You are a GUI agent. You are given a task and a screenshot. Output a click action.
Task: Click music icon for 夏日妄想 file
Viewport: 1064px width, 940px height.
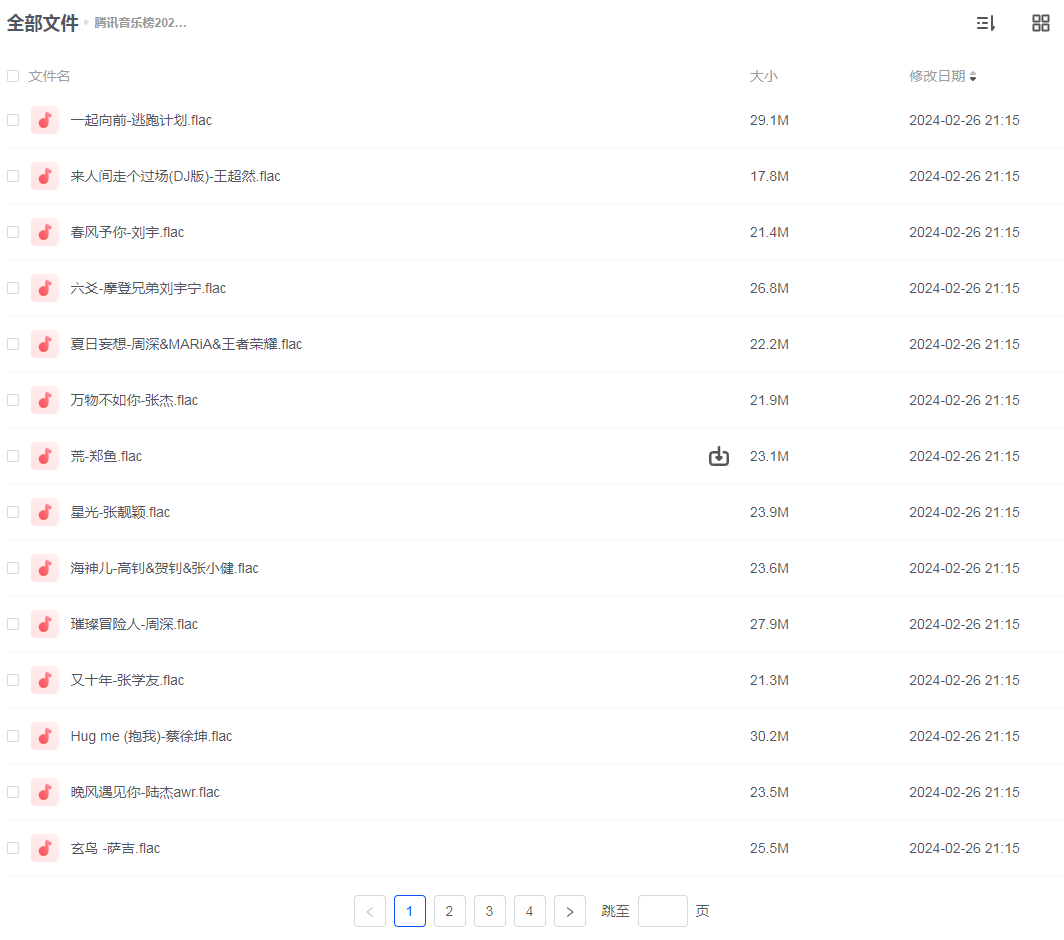pos(45,344)
